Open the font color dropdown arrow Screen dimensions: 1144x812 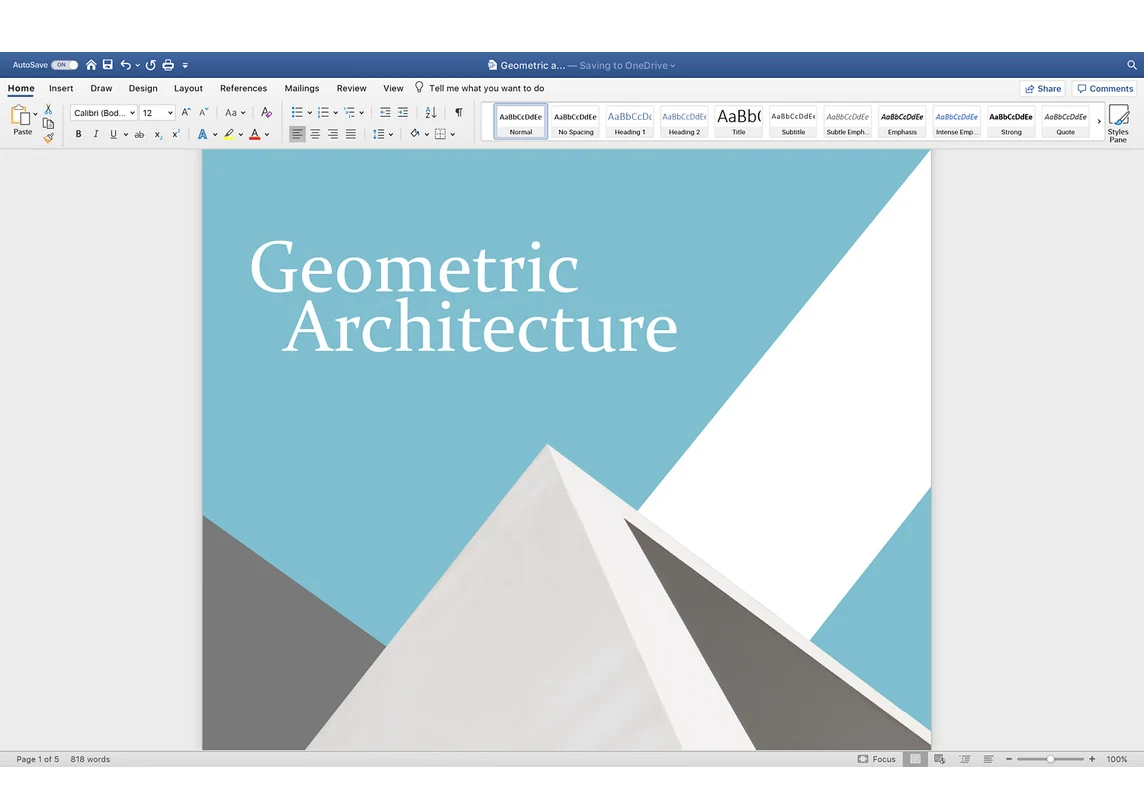tap(267, 135)
